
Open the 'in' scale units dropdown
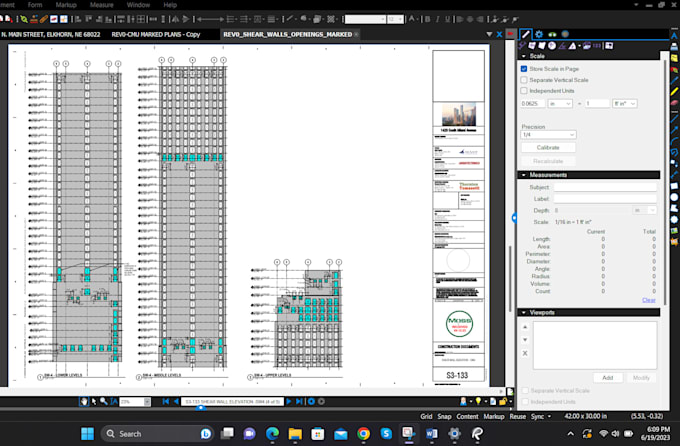560,104
